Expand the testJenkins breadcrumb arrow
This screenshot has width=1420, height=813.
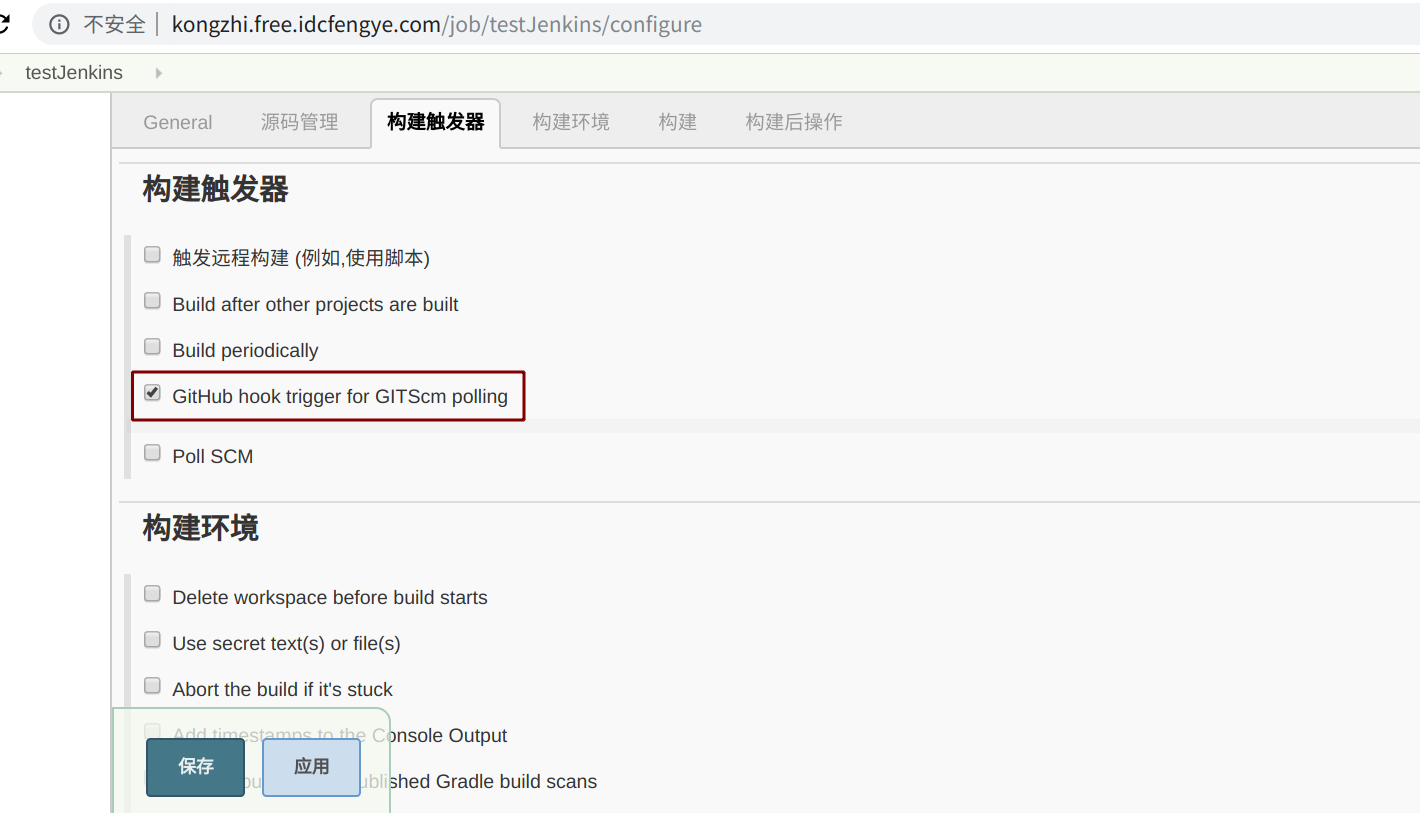click(159, 73)
